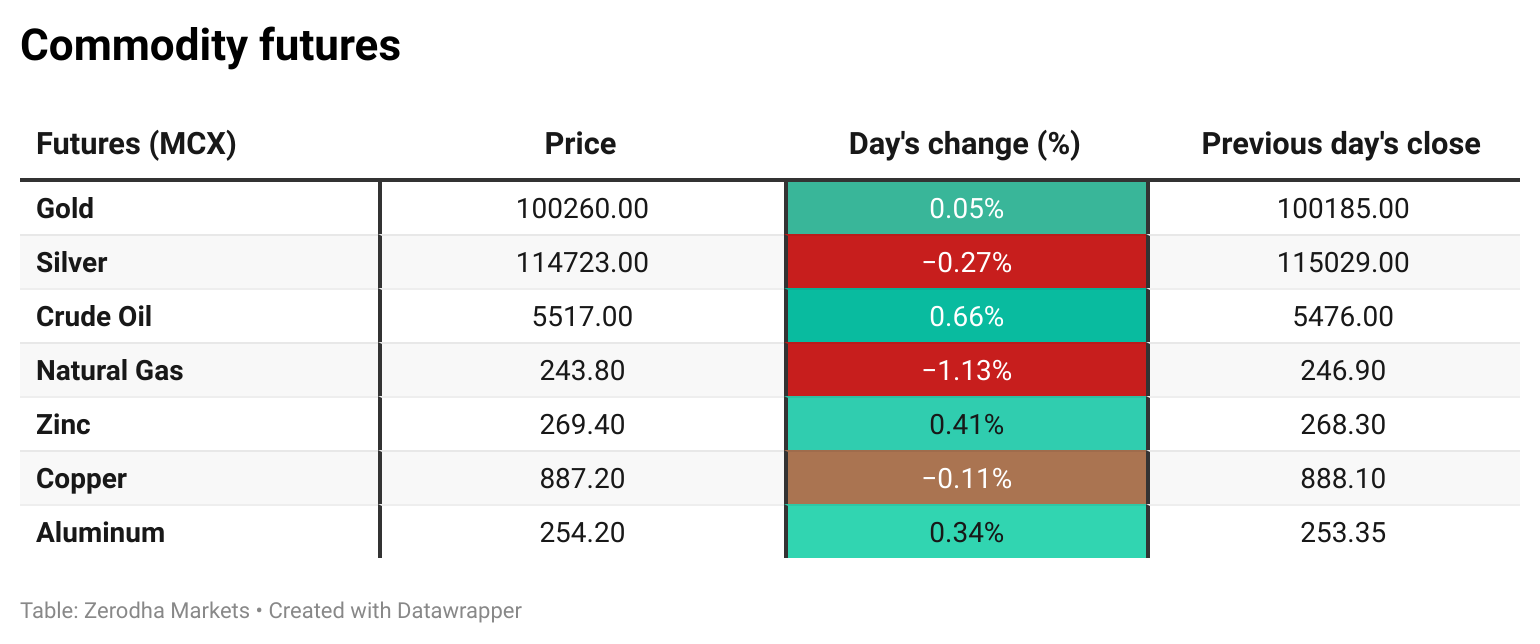Select the Gold row label

65,209
